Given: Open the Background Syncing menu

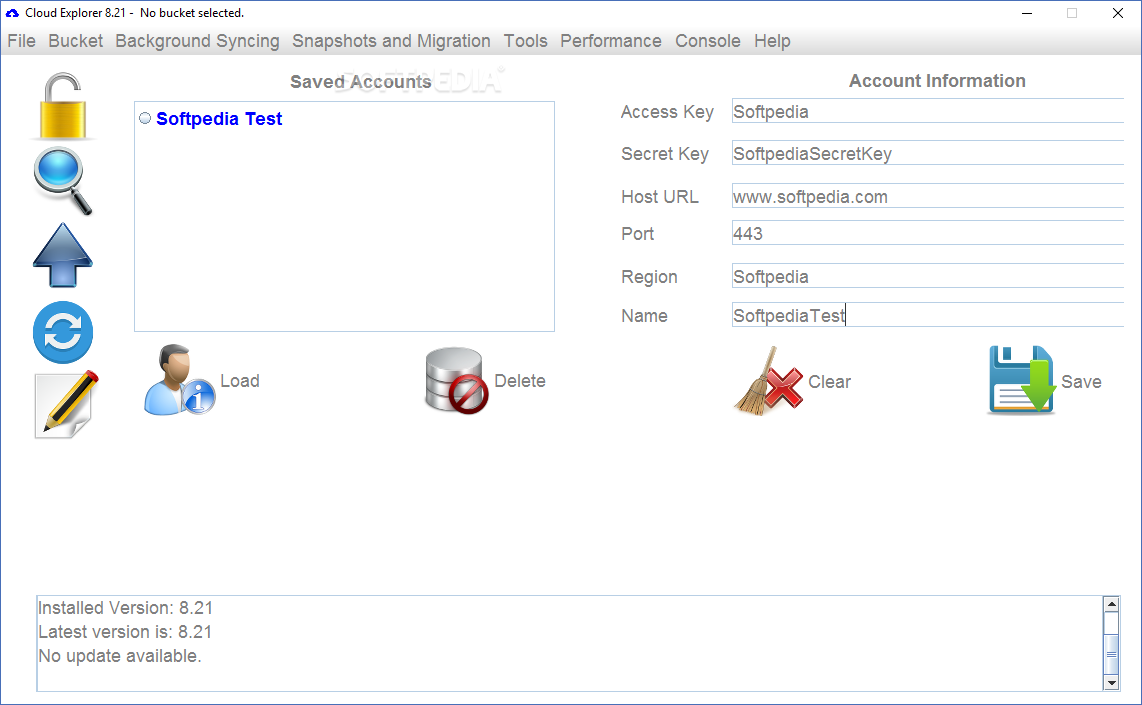Looking at the screenshot, I should pos(197,41).
